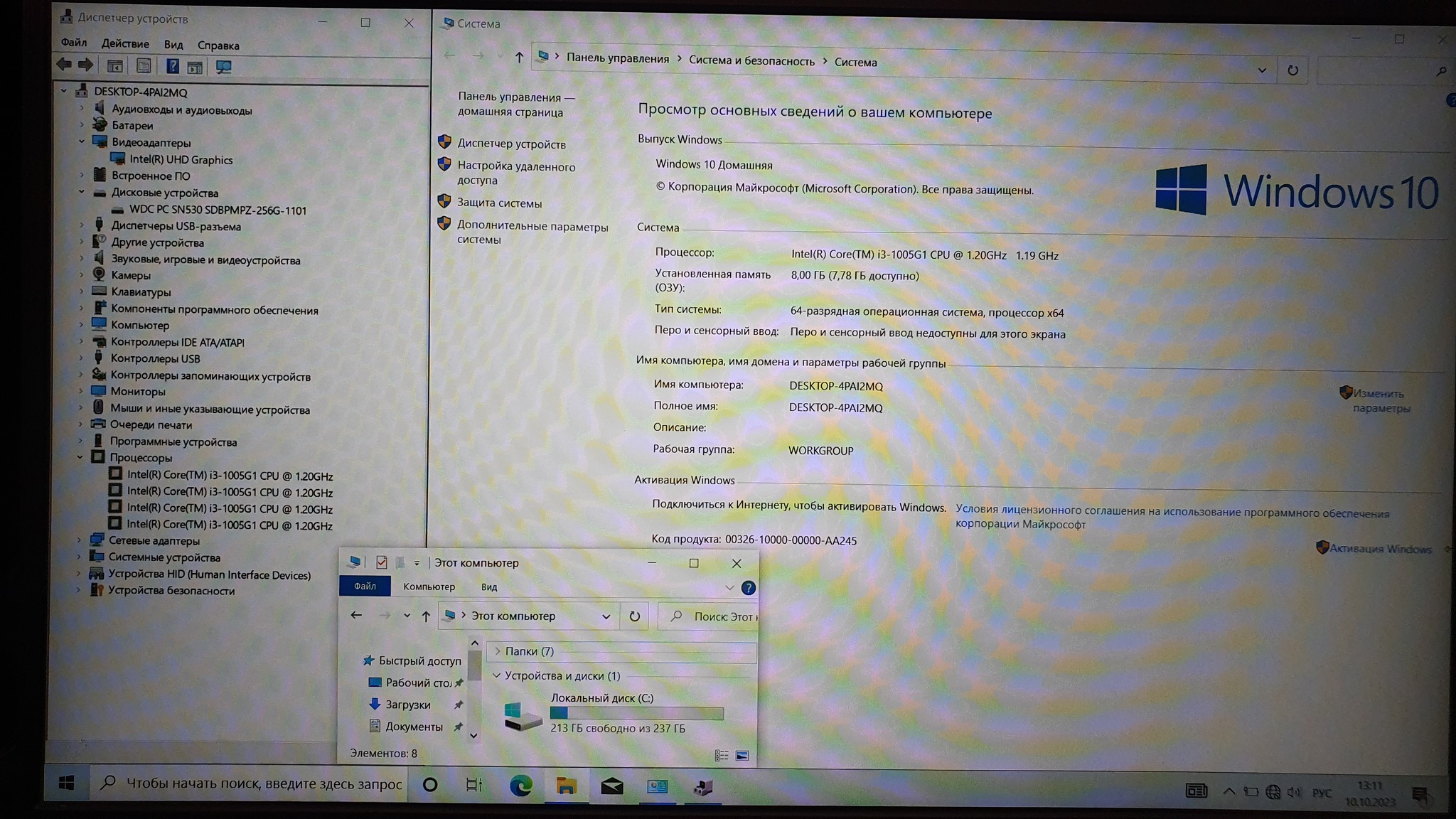The width and height of the screenshot is (1456, 819).
Task: Click the up arrow in System window
Action: click(519, 58)
